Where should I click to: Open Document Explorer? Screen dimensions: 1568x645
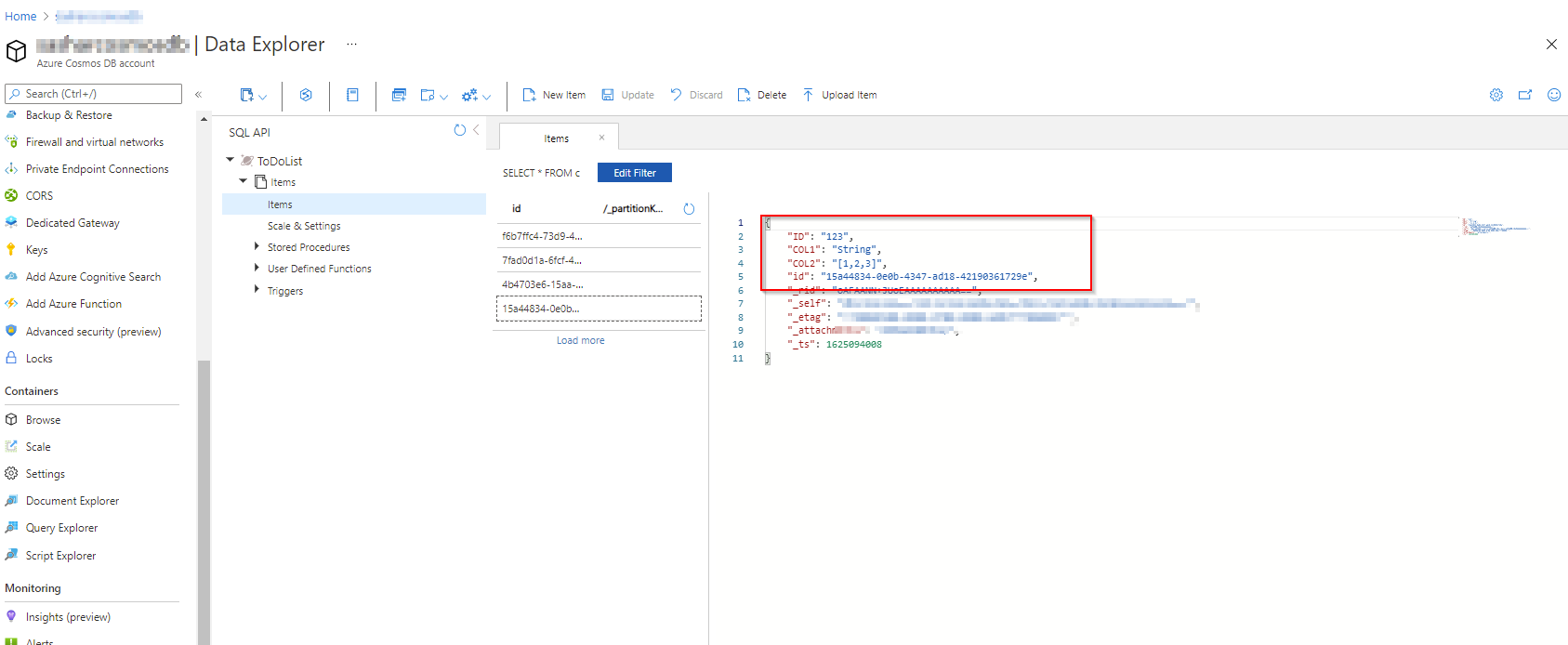coord(72,501)
